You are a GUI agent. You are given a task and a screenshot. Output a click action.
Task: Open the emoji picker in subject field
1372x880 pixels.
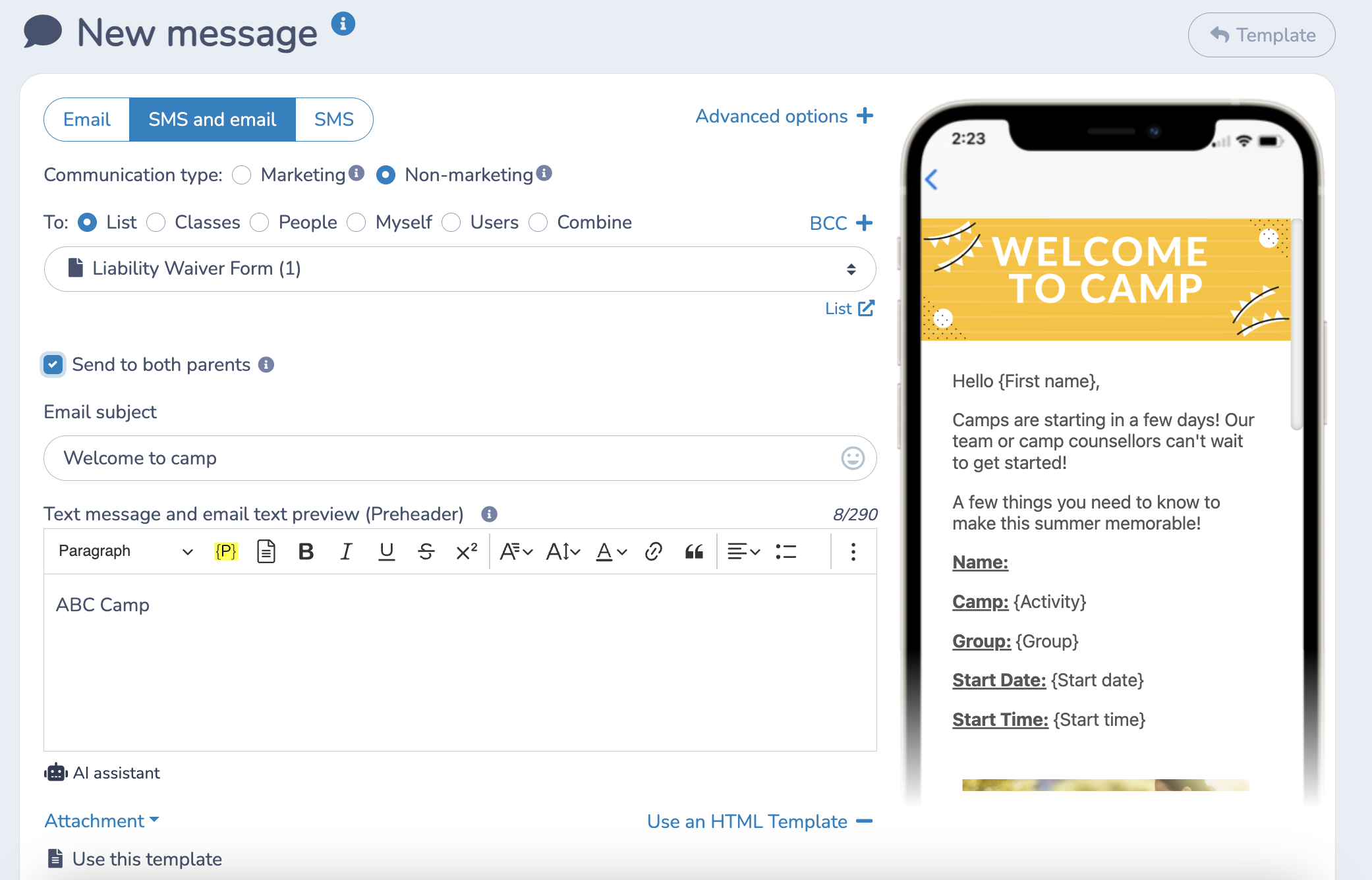coord(851,458)
